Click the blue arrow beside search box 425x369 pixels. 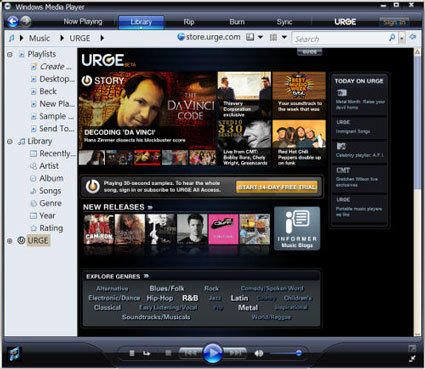[x=413, y=37]
